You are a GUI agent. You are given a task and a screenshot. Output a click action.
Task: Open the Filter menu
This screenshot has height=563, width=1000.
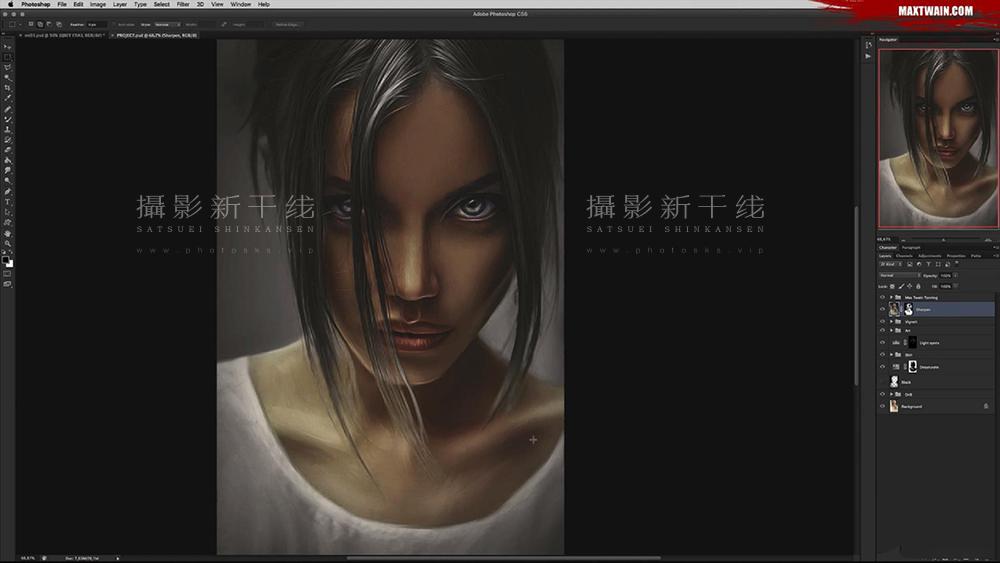pyautogui.click(x=183, y=4)
